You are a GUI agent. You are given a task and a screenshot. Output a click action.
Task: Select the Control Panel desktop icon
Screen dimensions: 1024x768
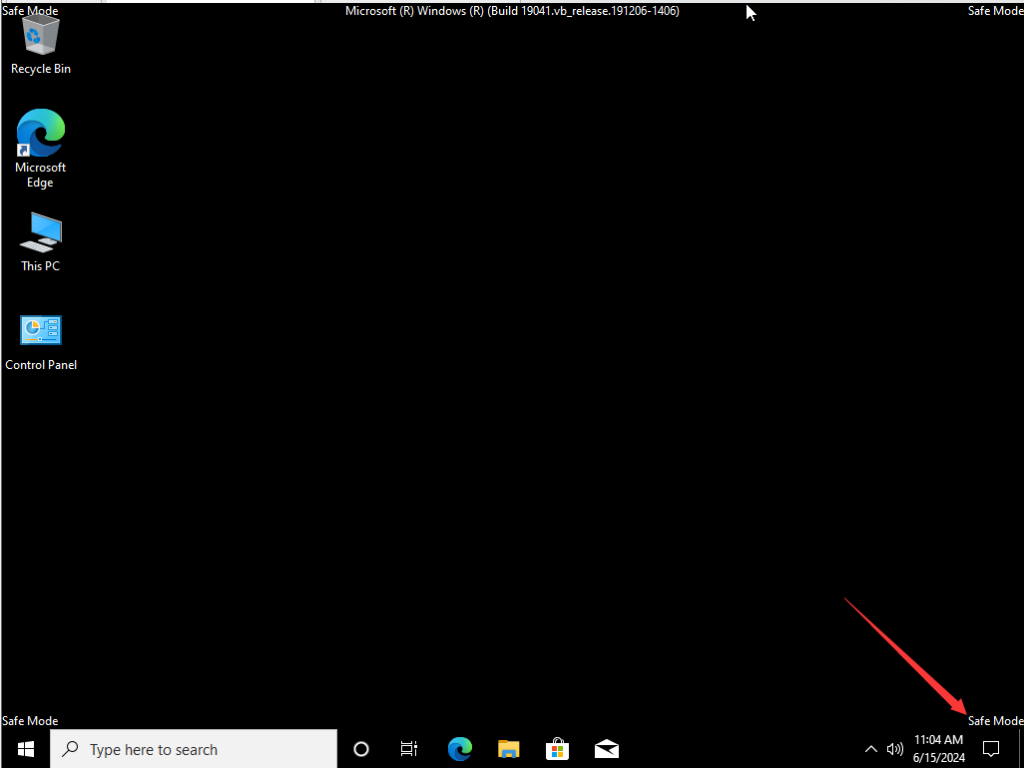click(40, 343)
